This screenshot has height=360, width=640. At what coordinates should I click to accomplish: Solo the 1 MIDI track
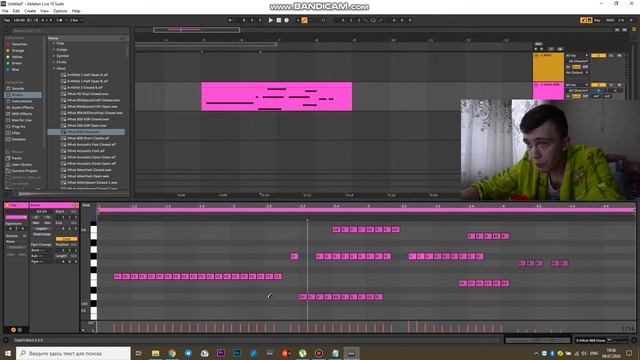point(611,56)
